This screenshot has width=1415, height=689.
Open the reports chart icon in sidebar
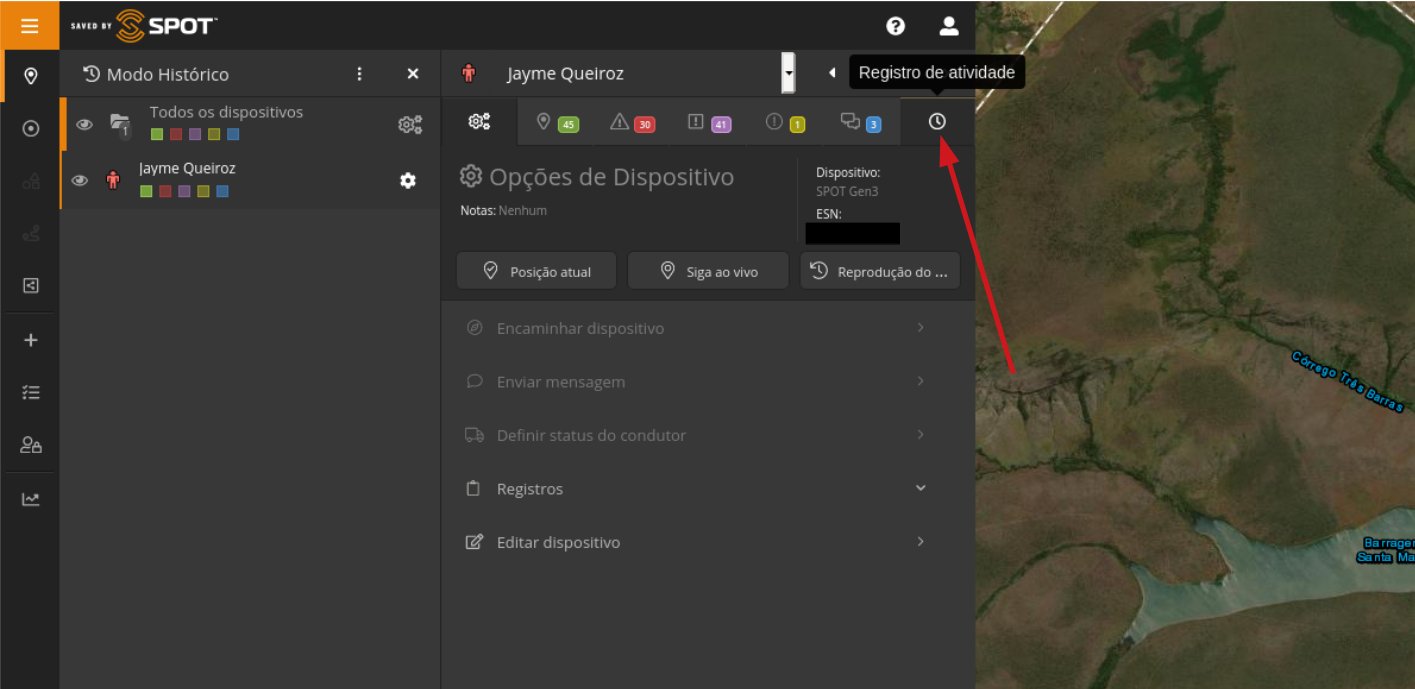30,499
